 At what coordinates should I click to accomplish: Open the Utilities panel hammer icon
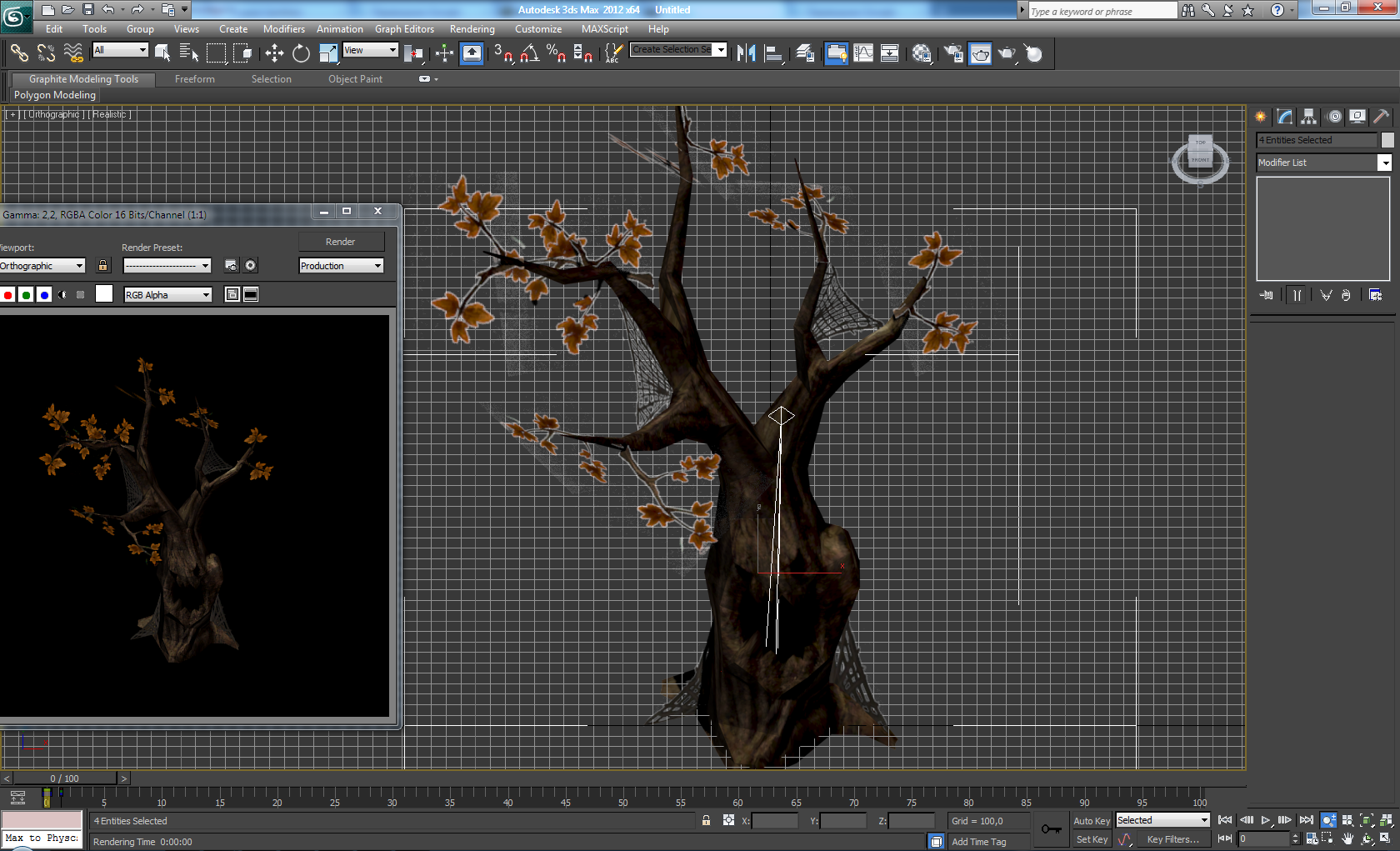(1381, 117)
